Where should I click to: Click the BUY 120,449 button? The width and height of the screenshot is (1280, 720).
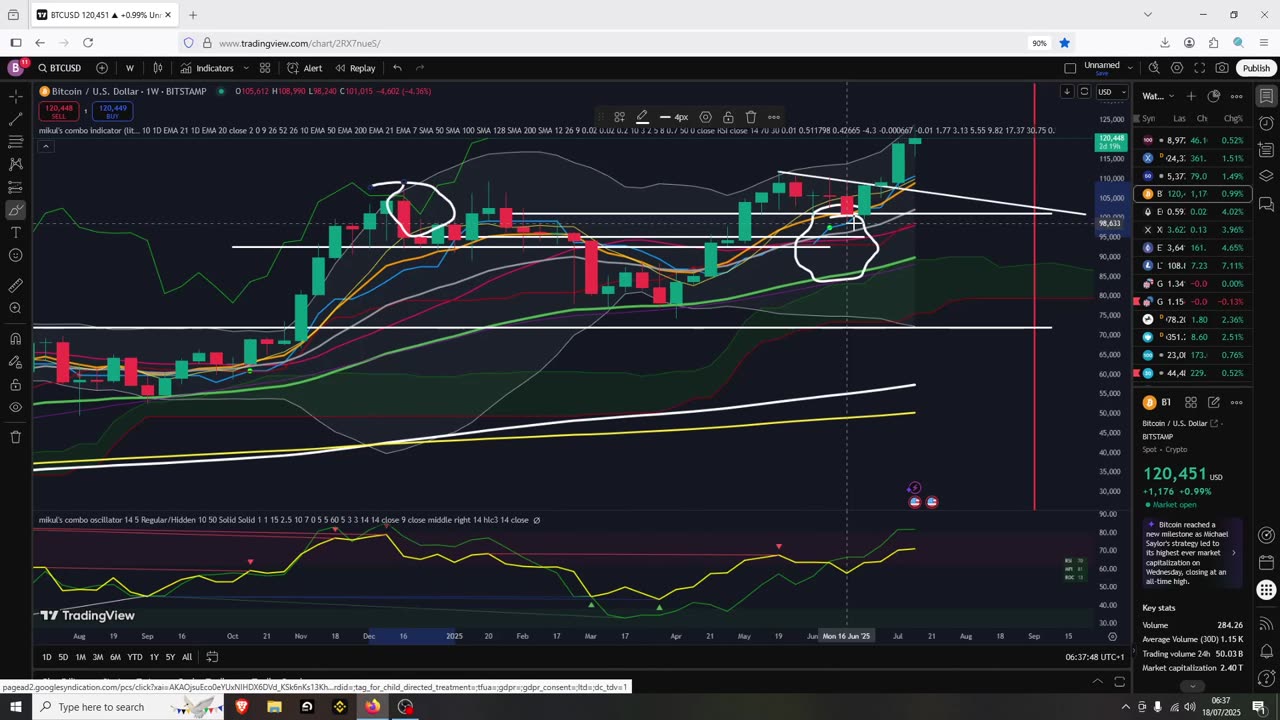pos(112,111)
